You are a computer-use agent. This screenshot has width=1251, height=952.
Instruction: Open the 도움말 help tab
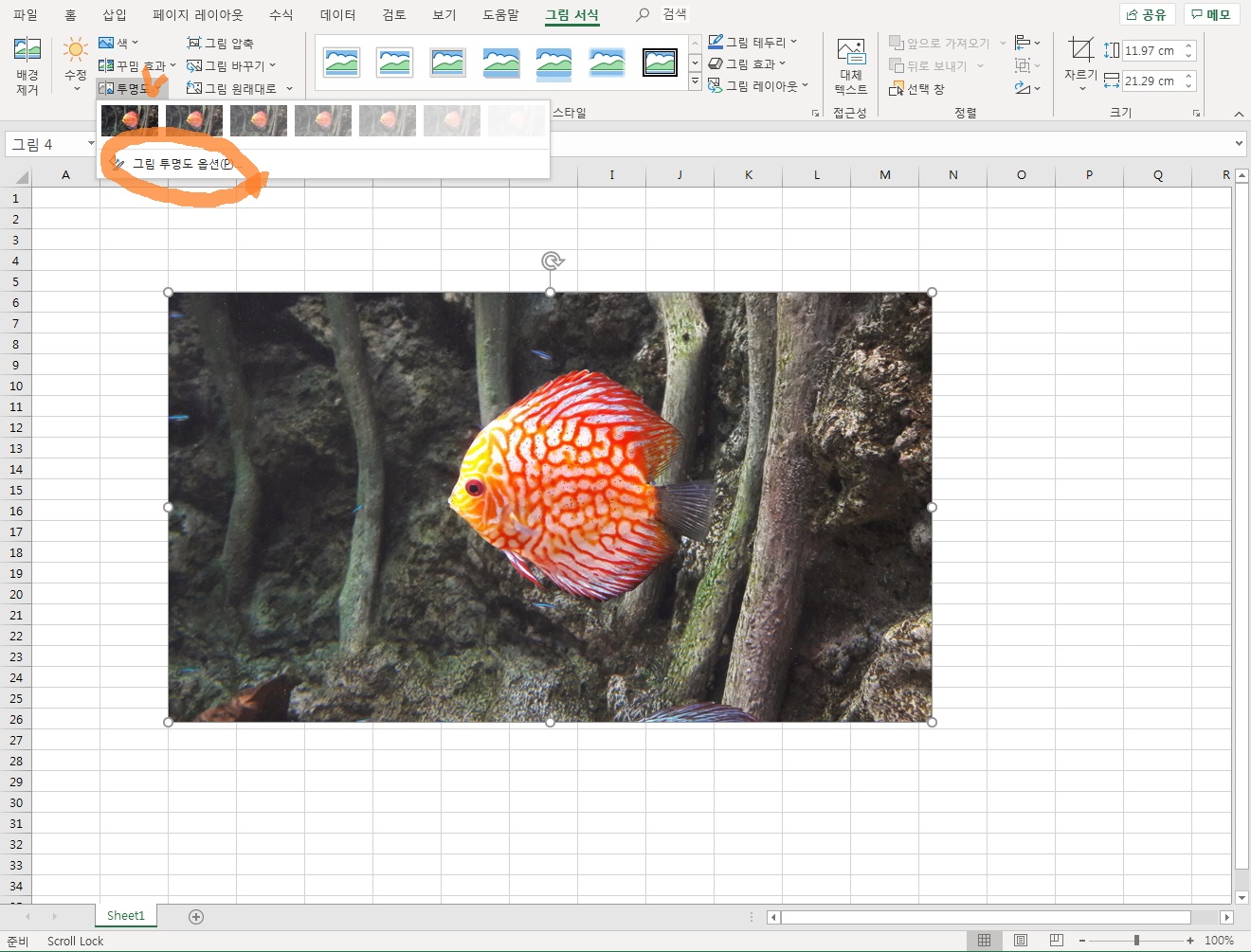pyautogui.click(x=501, y=14)
